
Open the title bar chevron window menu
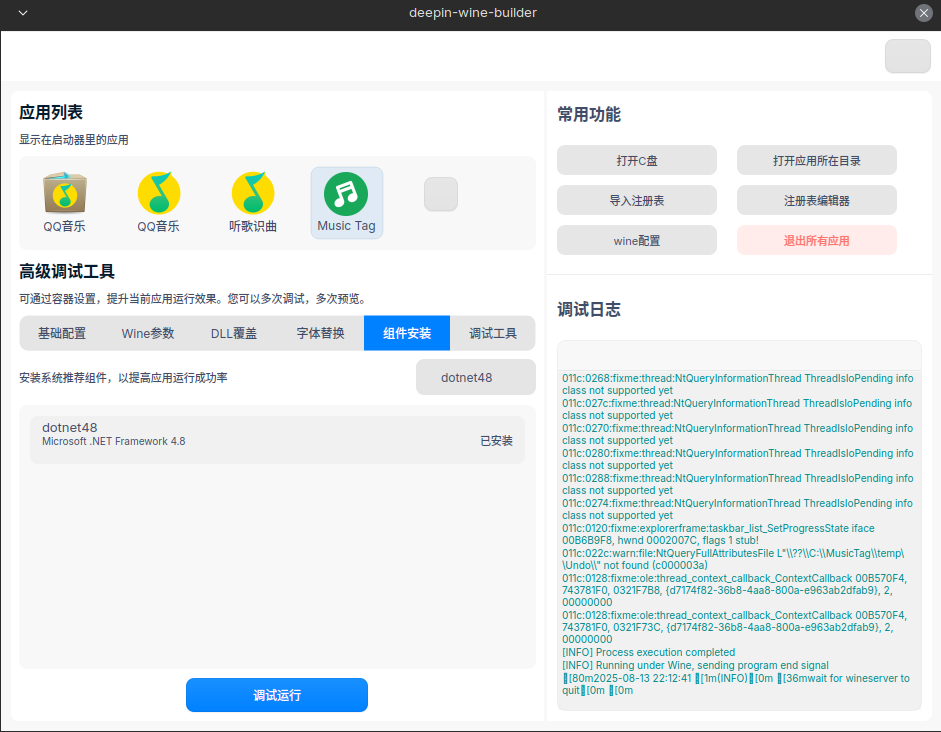pyautogui.click(x=23, y=13)
